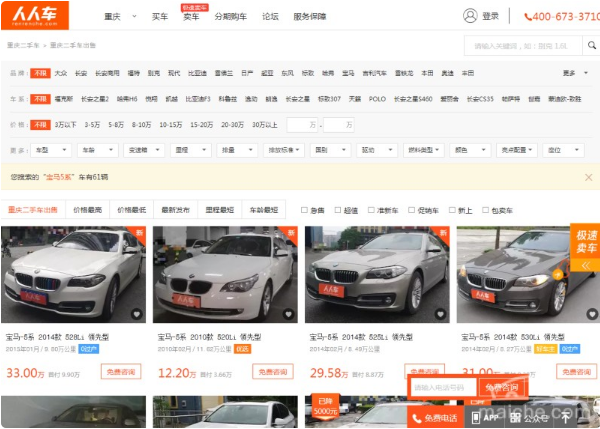Click 免费咨询 button for 33.00万 car
600x429 pixels.
coord(121,372)
